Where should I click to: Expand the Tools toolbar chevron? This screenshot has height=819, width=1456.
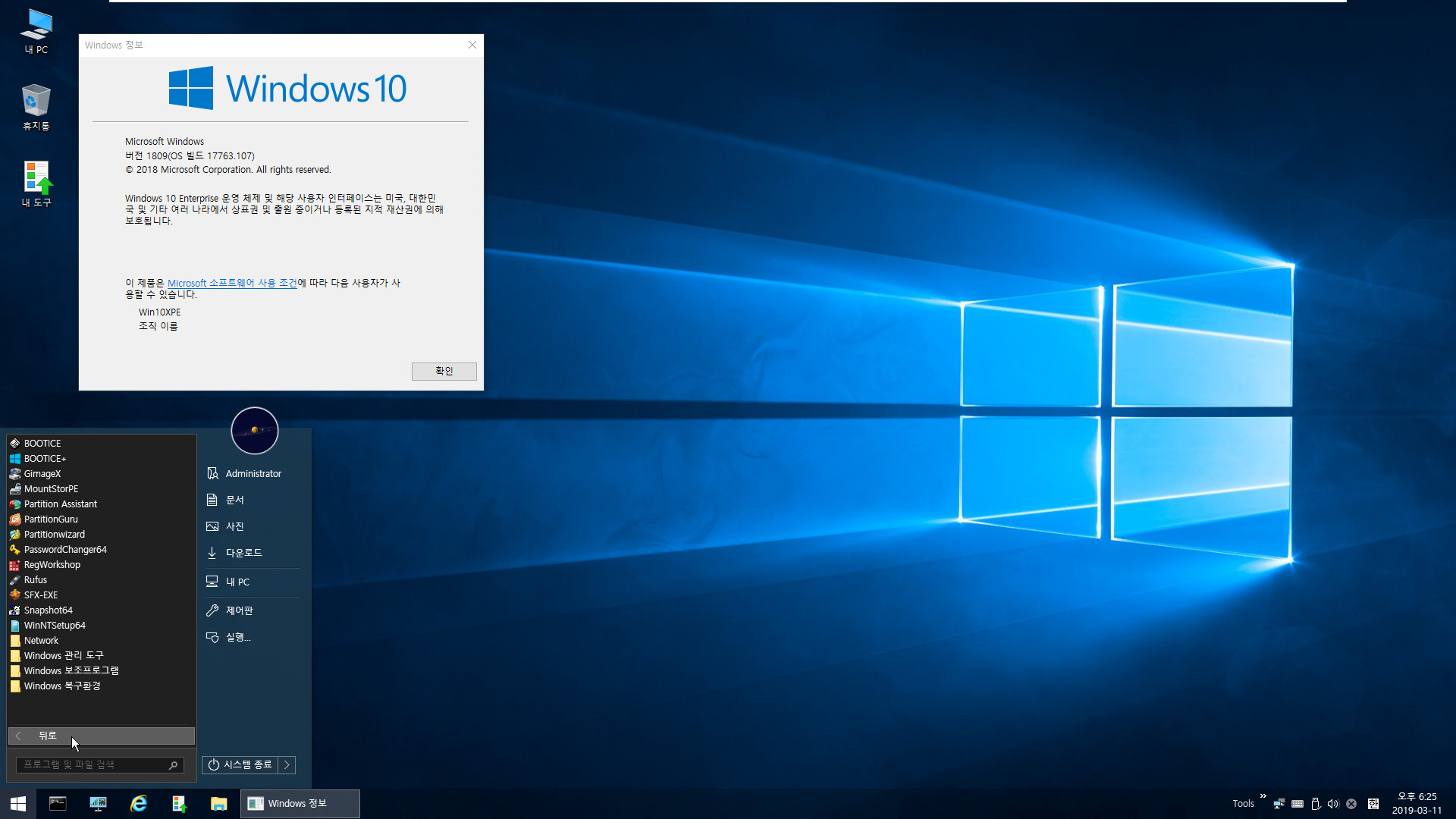[1263, 796]
